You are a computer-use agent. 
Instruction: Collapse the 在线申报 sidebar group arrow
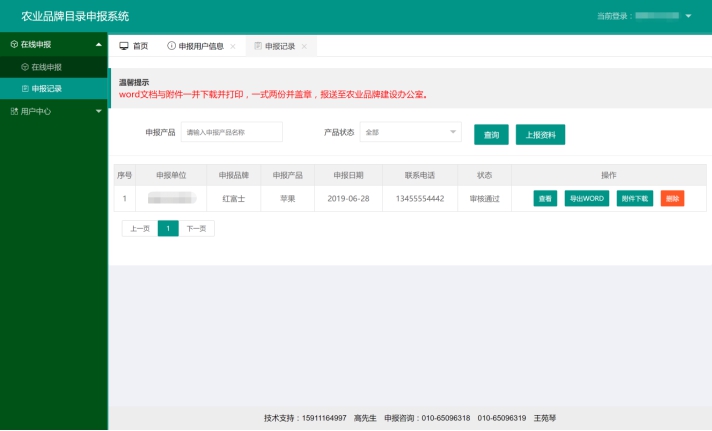99,45
